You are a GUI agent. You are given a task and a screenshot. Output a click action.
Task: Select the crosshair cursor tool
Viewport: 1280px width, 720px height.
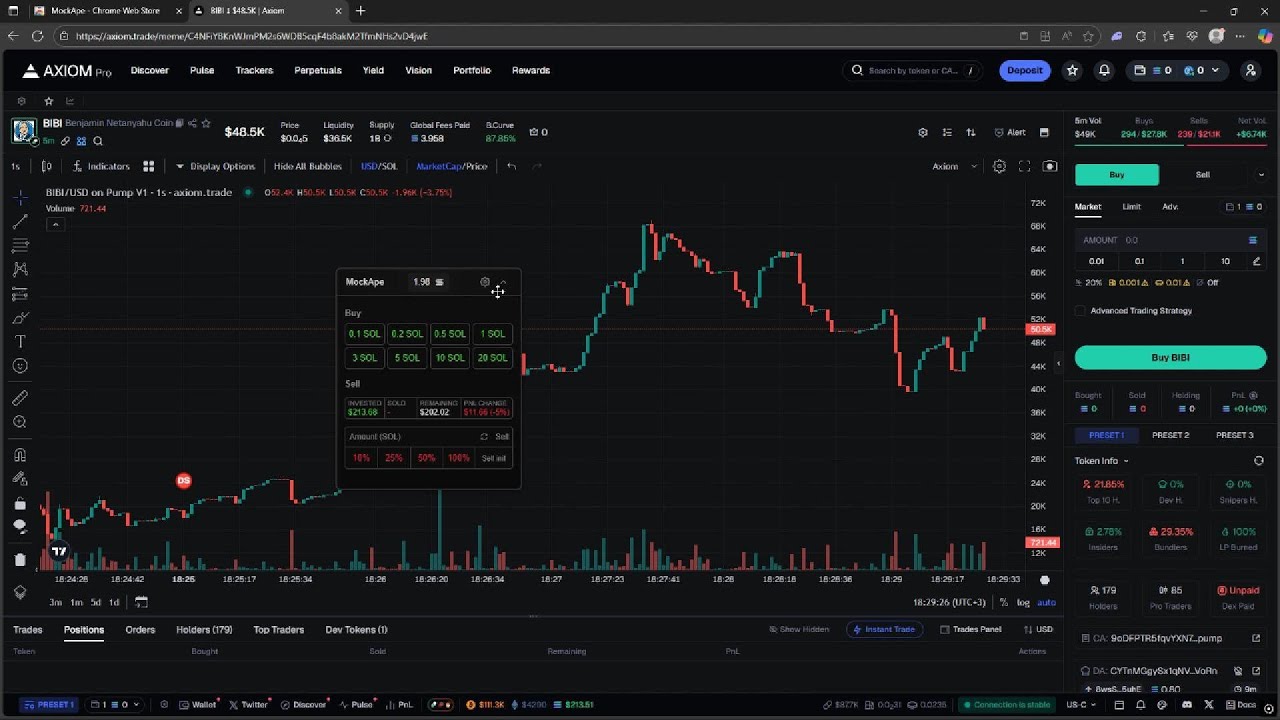point(20,198)
